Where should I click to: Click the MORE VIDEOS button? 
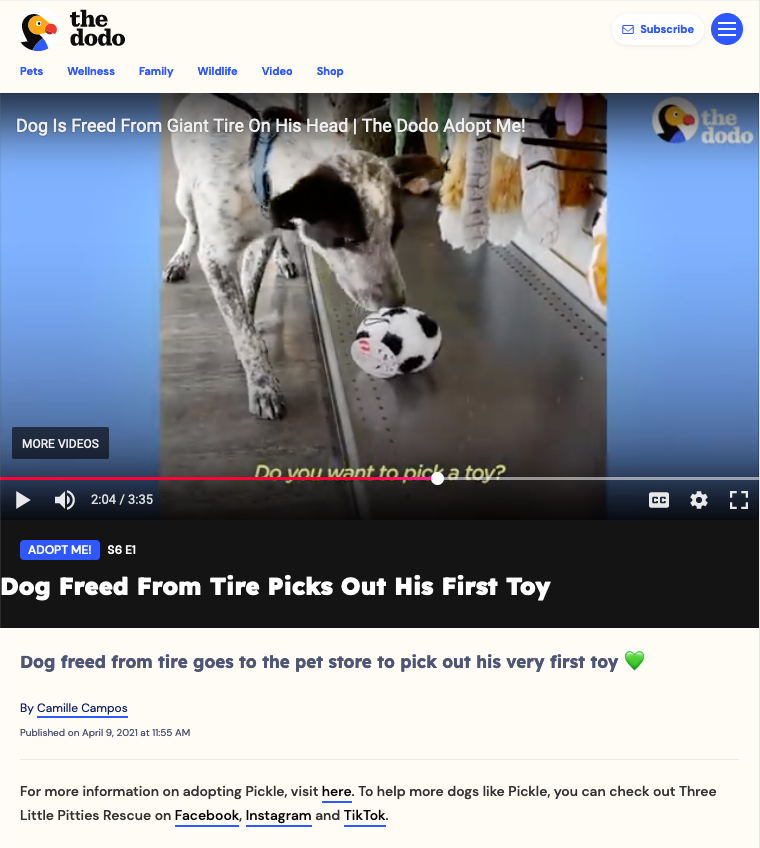pyautogui.click(x=61, y=443)
